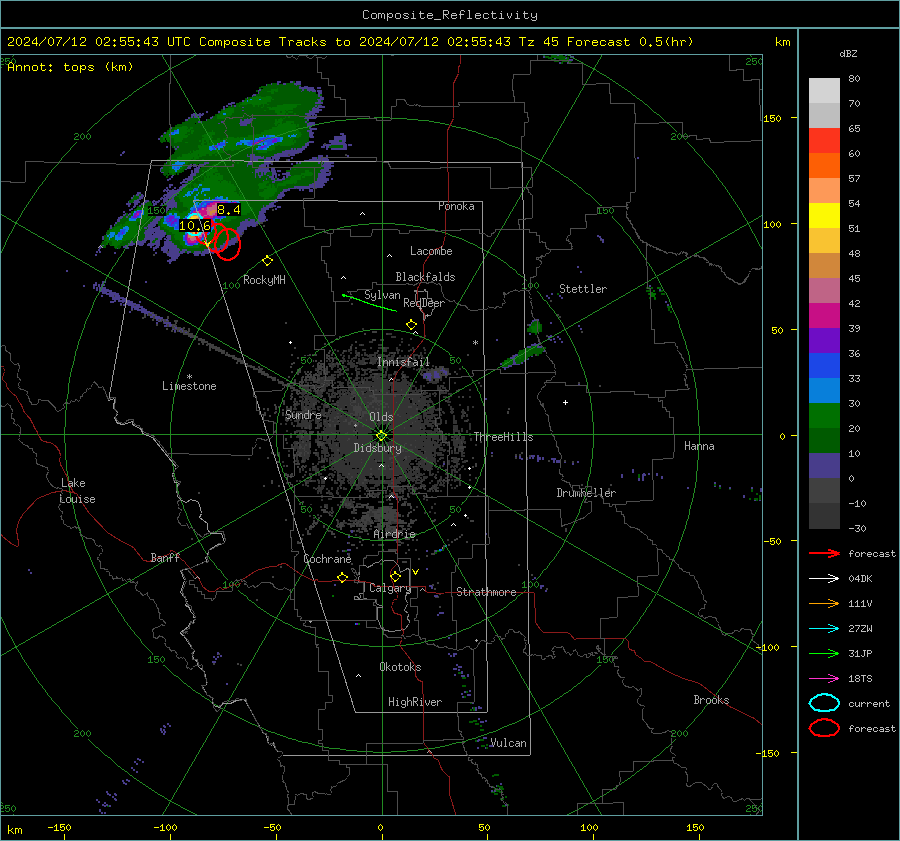The image size is (900, 841).
Task: Click the Calgary city label
Action: [x=390, y=588]
